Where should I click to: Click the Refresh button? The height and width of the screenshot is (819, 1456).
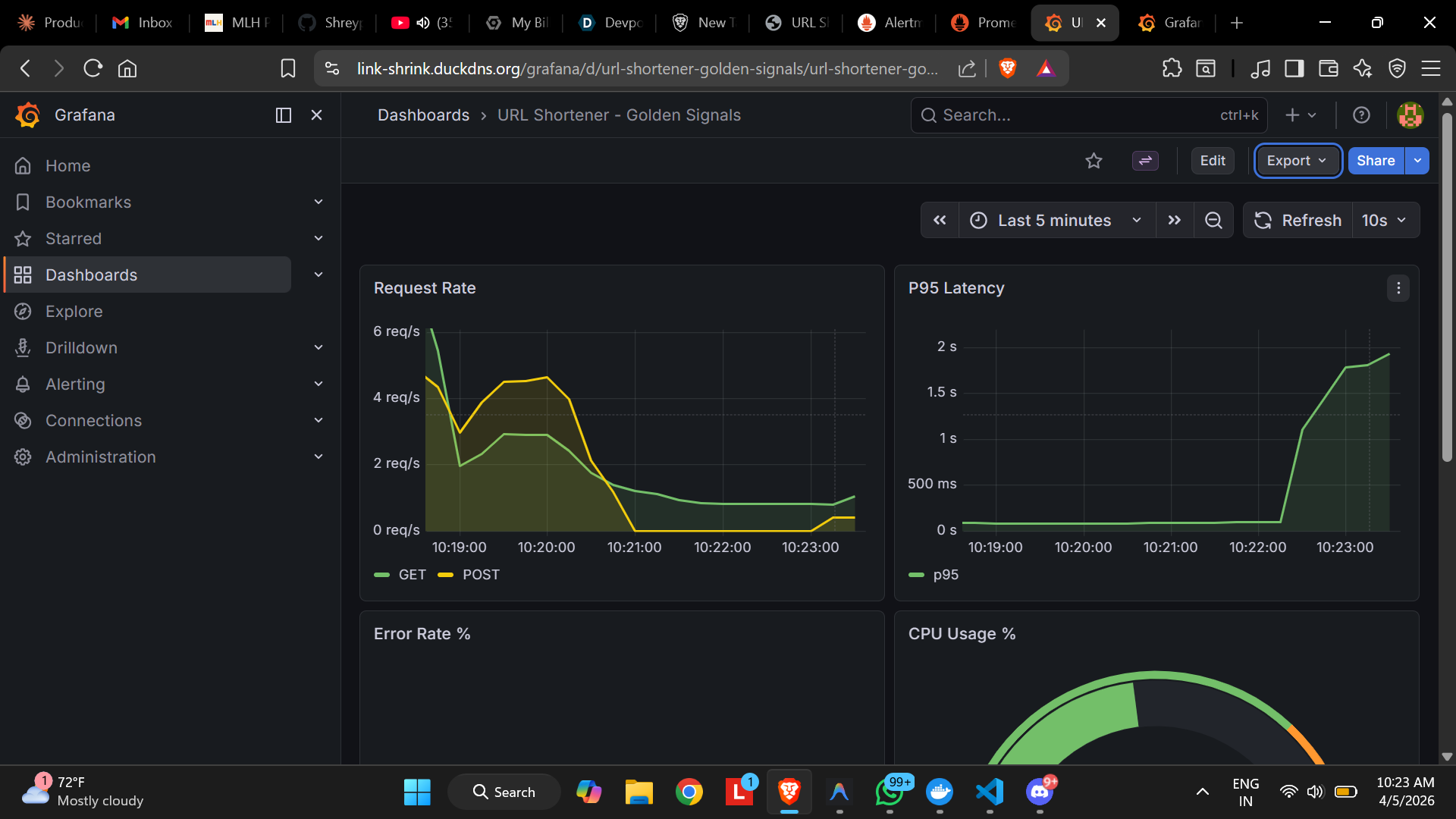tap(1298, 221)
